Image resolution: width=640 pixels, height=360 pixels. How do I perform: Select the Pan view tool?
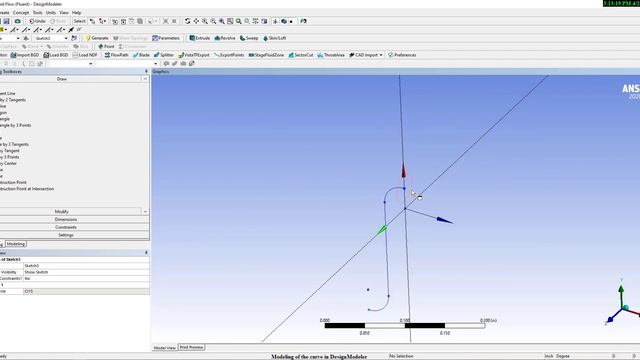point(196,21)
